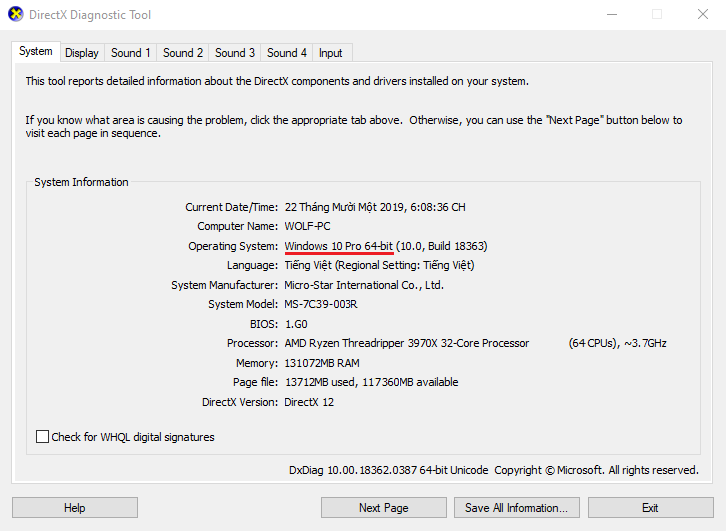Click the underlined Windows 10 Pro 64-bit text
This screenshot has width=726, height=531.
pyautogui.click(x=338, y=246)
